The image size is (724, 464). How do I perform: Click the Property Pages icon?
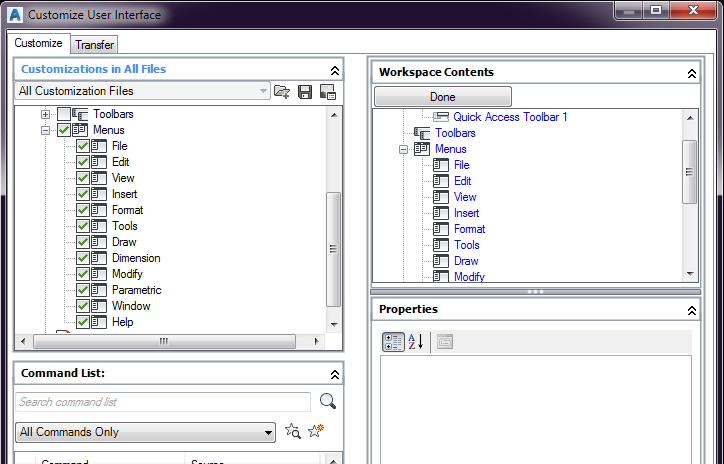pyautogui.click(x=445, y=342)
